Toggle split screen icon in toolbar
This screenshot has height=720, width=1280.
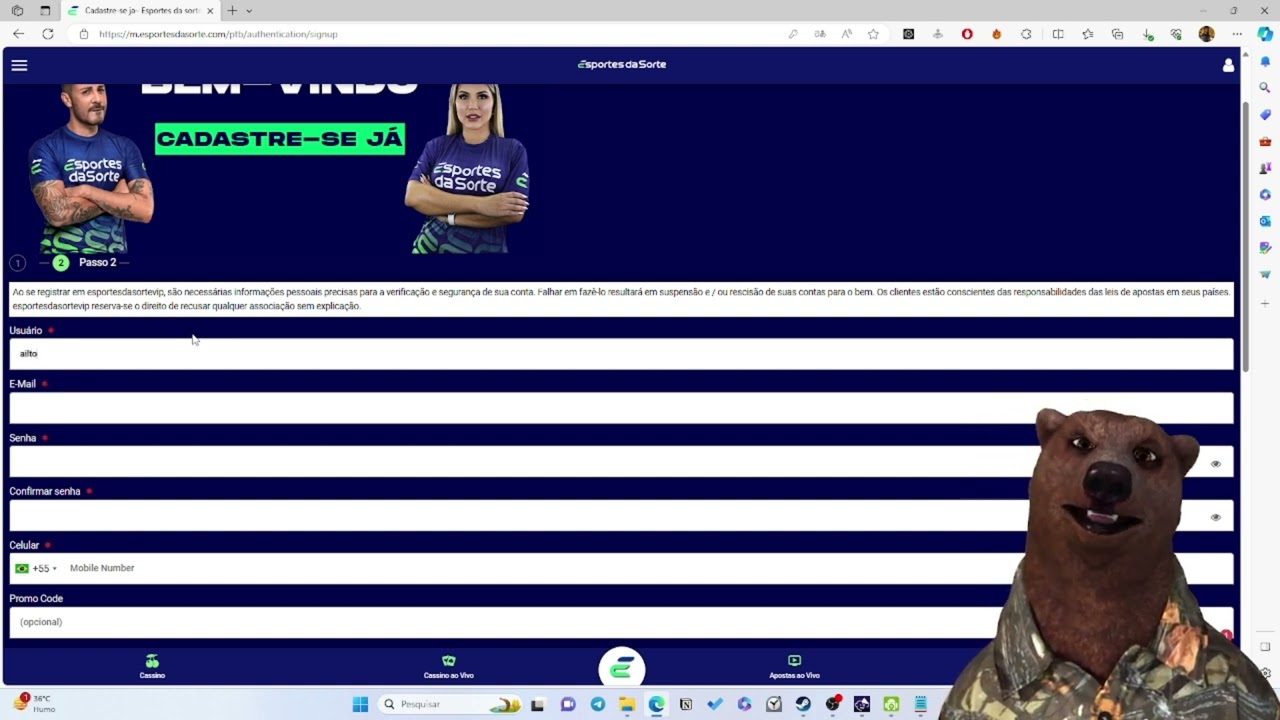(x=1058, y=34)
